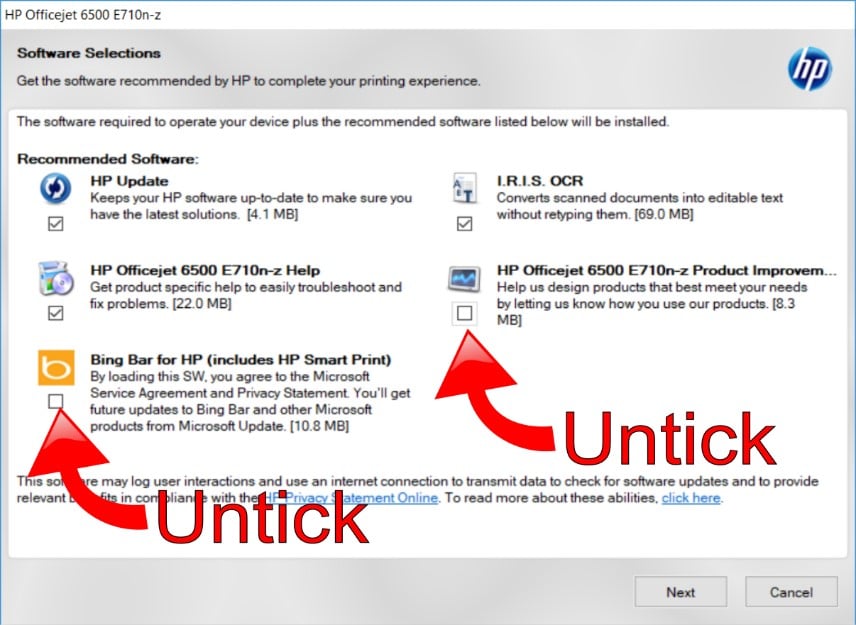Uncheck the HP Update checkbox
Screen dimensions: 856x625
[56, 223]
